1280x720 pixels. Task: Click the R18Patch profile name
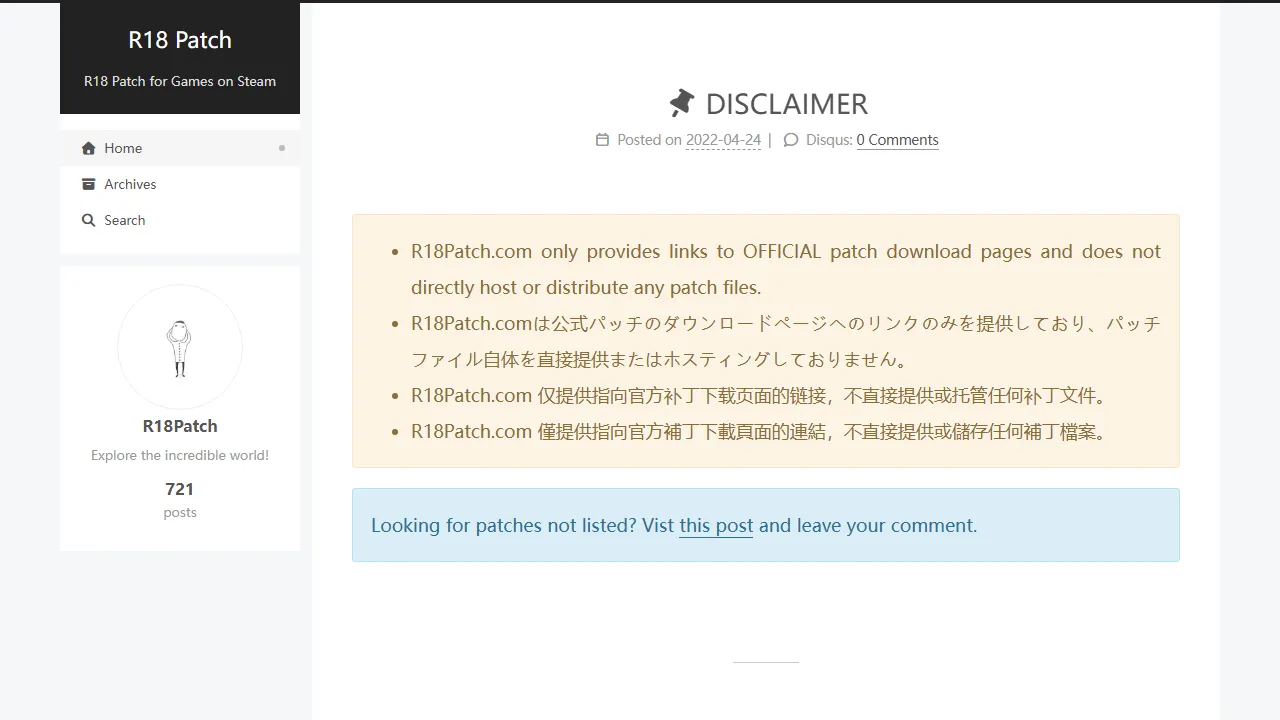(180, 425)
